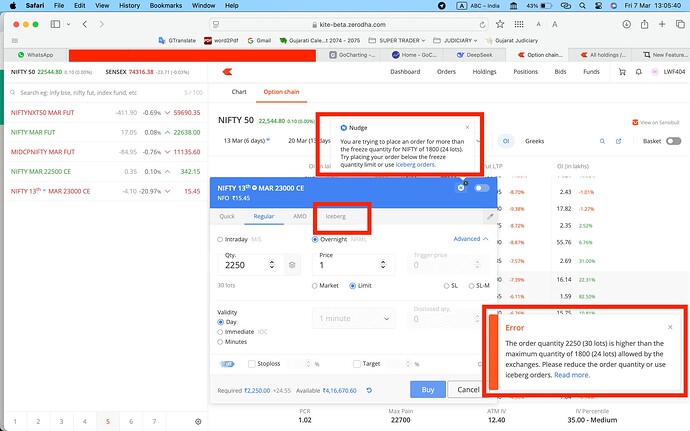
Task: Toggle the Basket switch
Action: pos(673,141)
